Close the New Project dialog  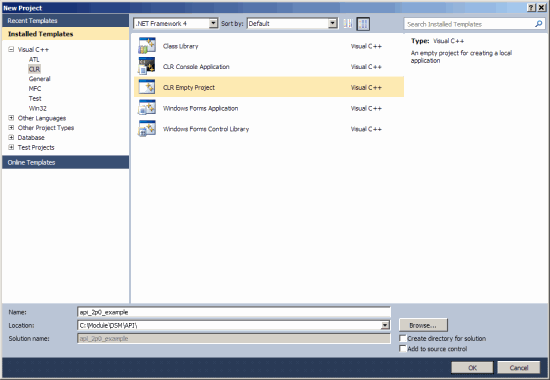click(541, 8)
